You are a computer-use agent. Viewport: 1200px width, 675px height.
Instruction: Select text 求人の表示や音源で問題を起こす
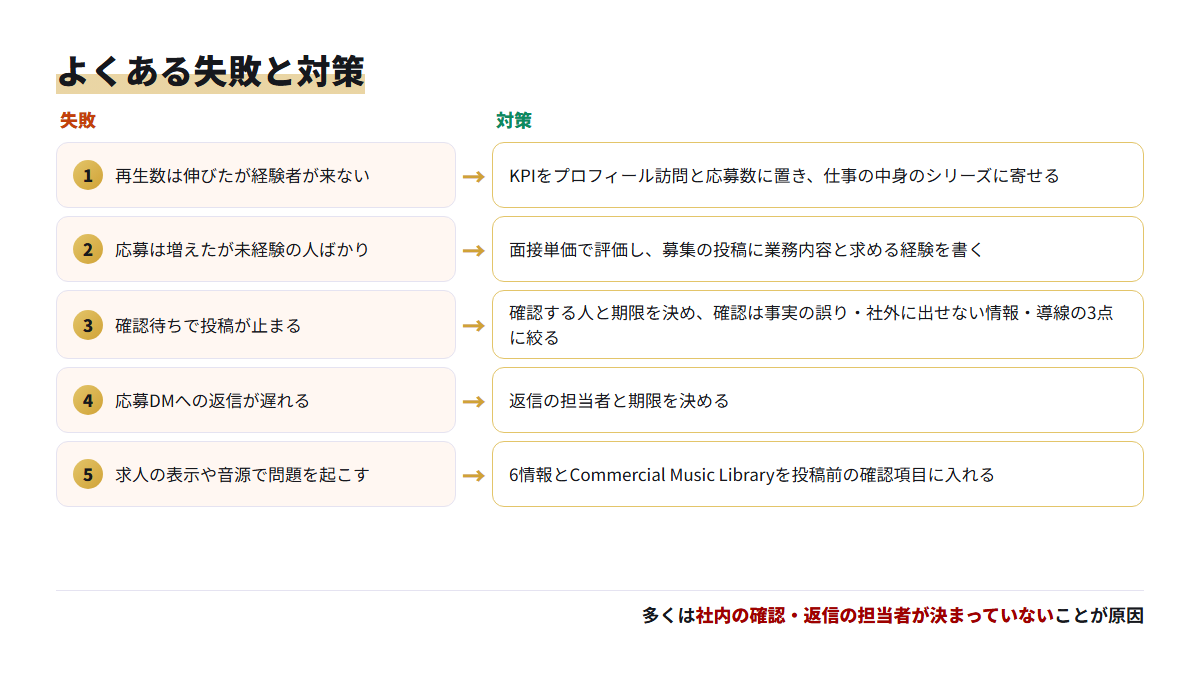(x=242, y=474)
